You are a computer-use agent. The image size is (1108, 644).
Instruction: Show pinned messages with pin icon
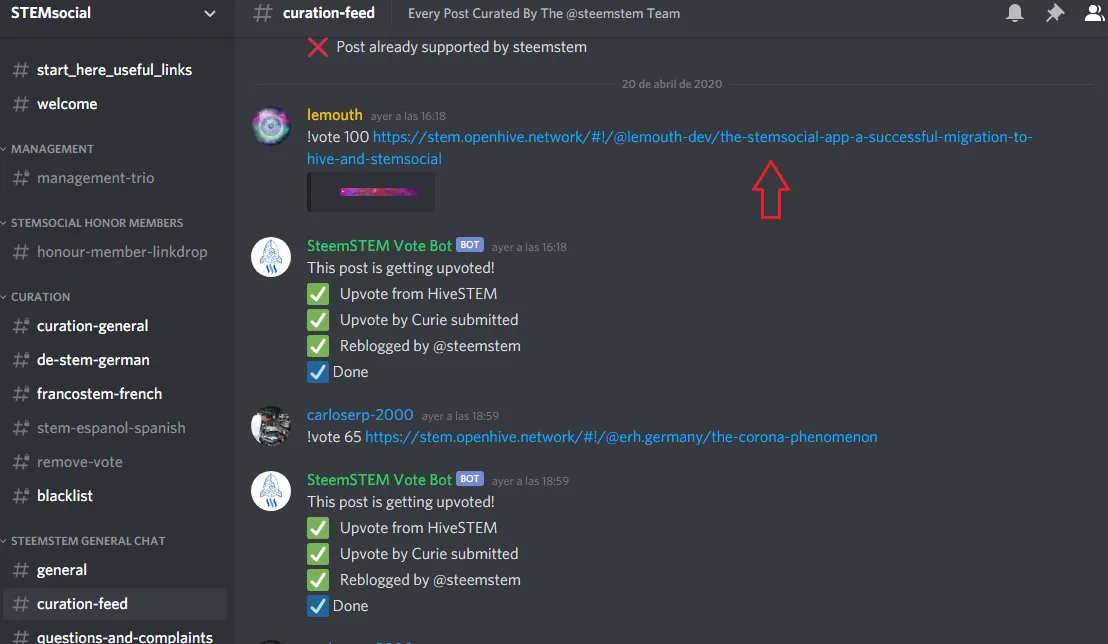[1054, 13]
